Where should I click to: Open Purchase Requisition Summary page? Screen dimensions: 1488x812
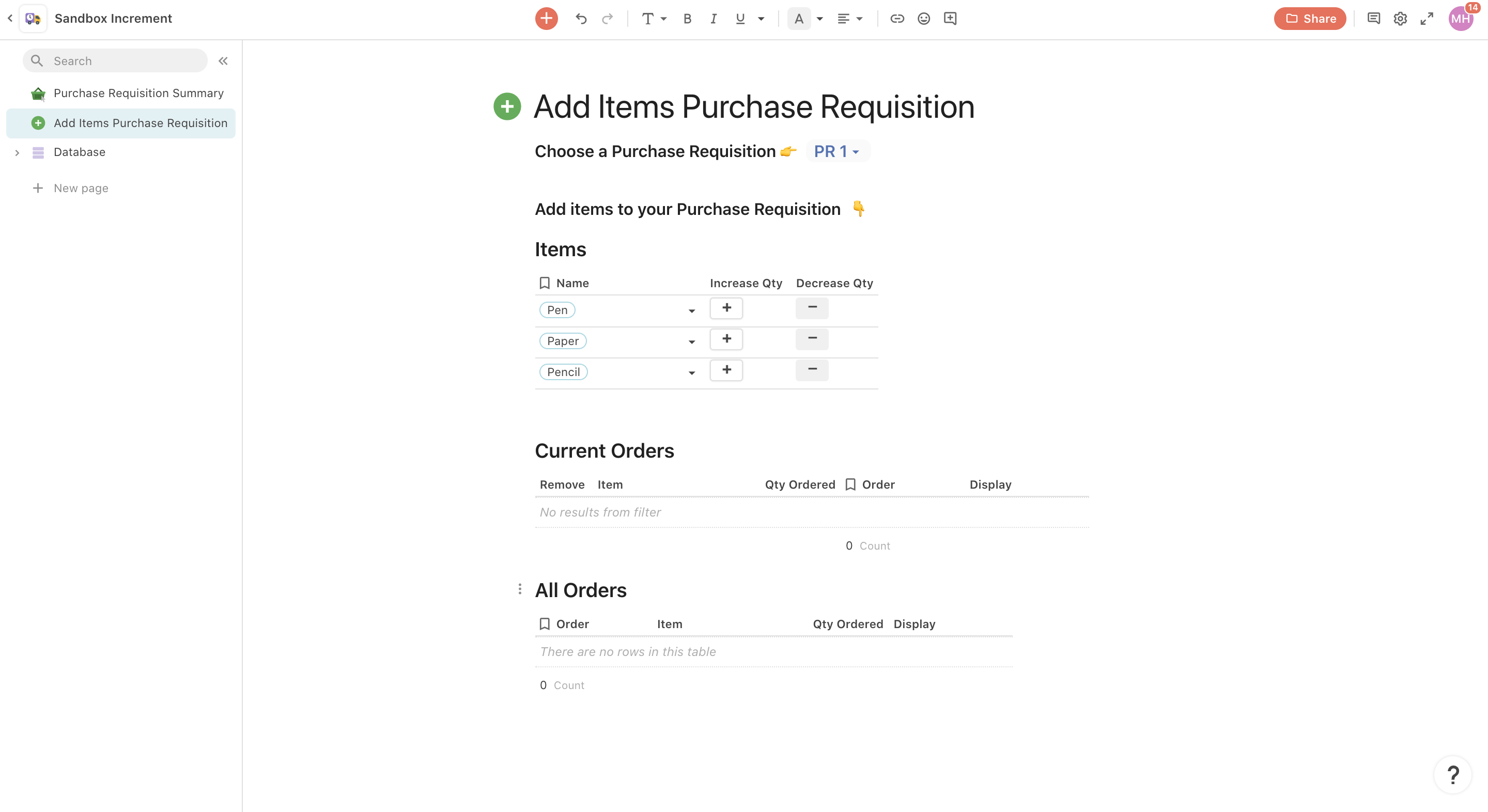point(138,93)
